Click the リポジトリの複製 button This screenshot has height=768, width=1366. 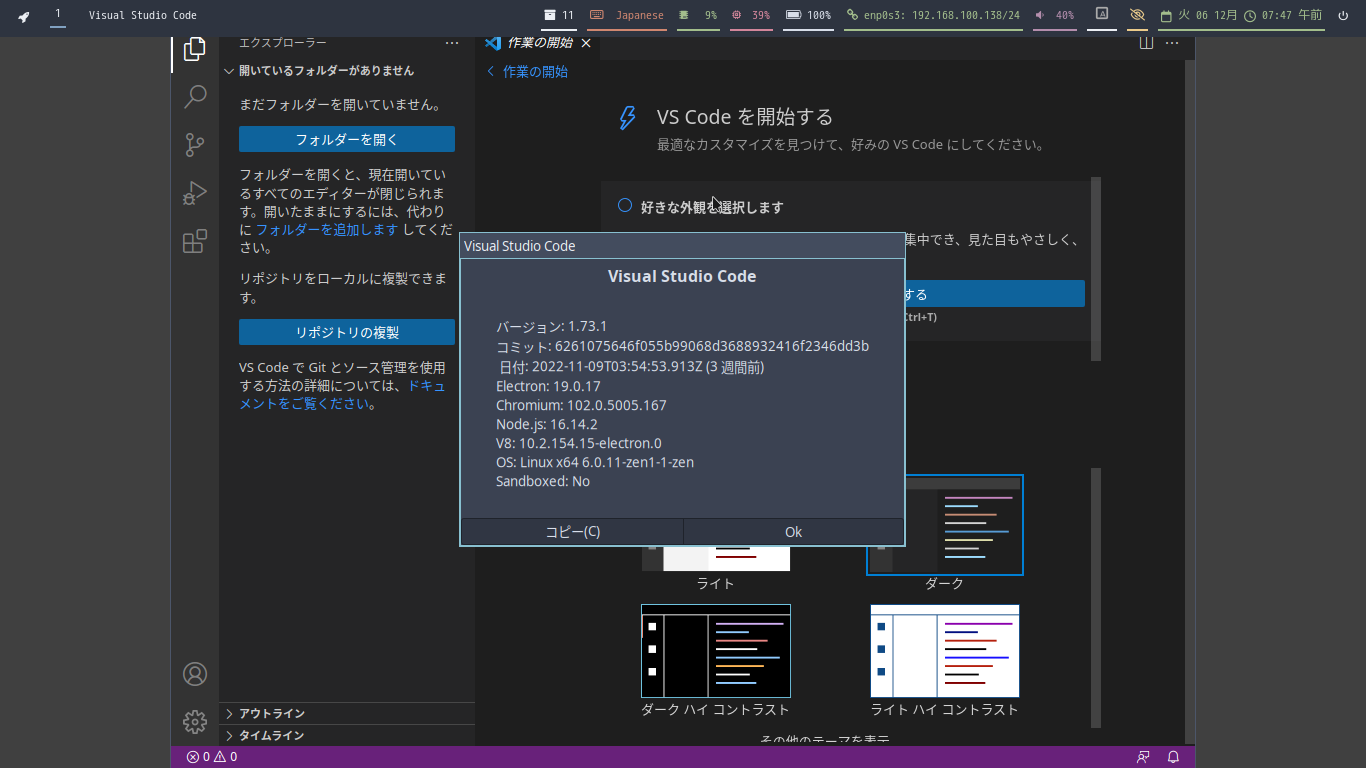(x=347, y=332)
